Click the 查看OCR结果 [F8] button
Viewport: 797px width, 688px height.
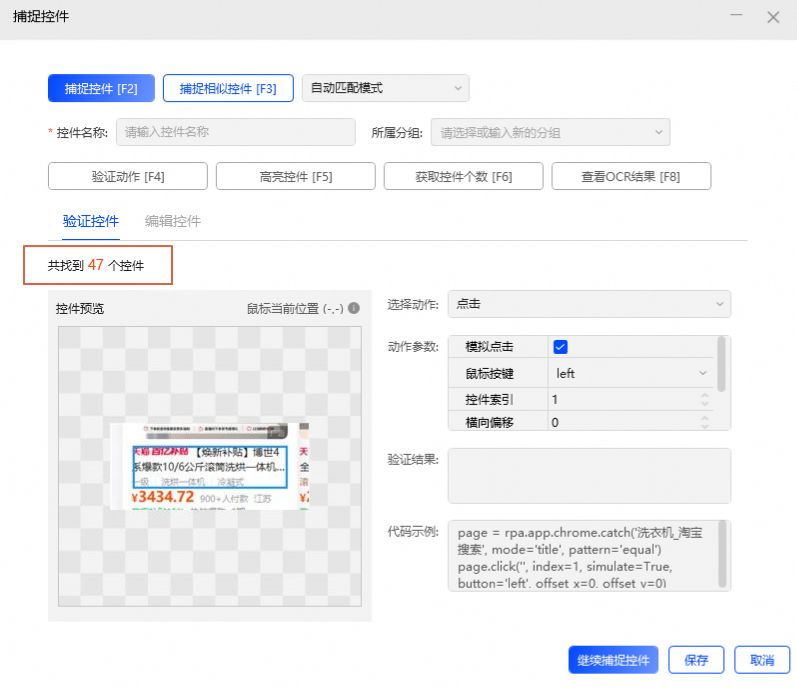tap(631, 176)
